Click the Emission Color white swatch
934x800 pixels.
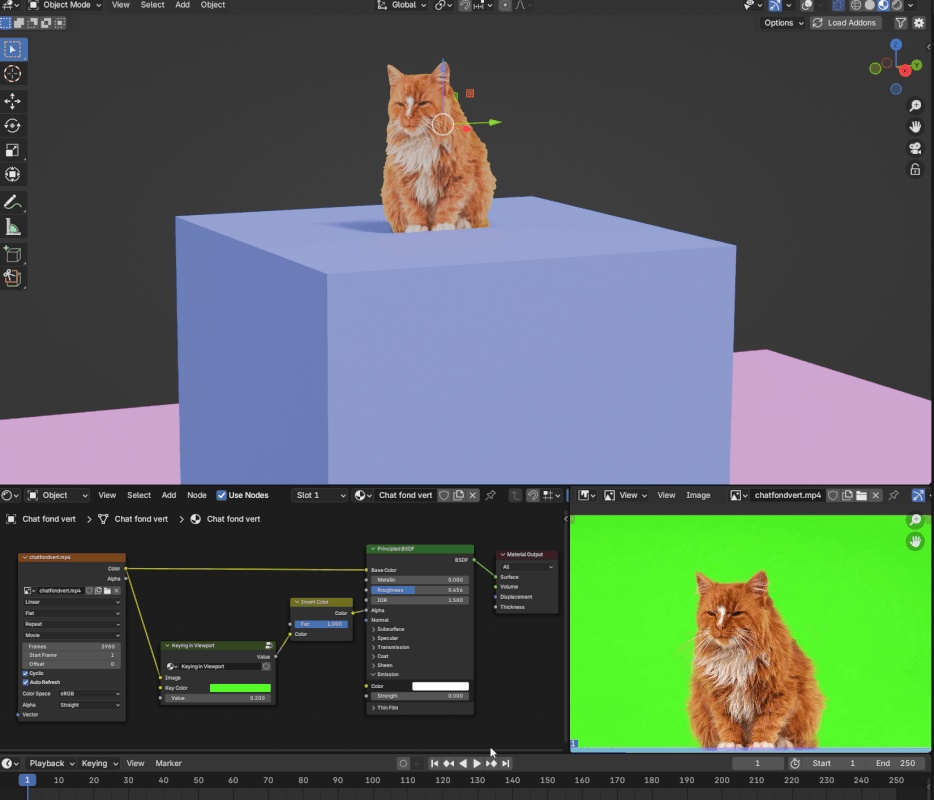tap(440, 686)
